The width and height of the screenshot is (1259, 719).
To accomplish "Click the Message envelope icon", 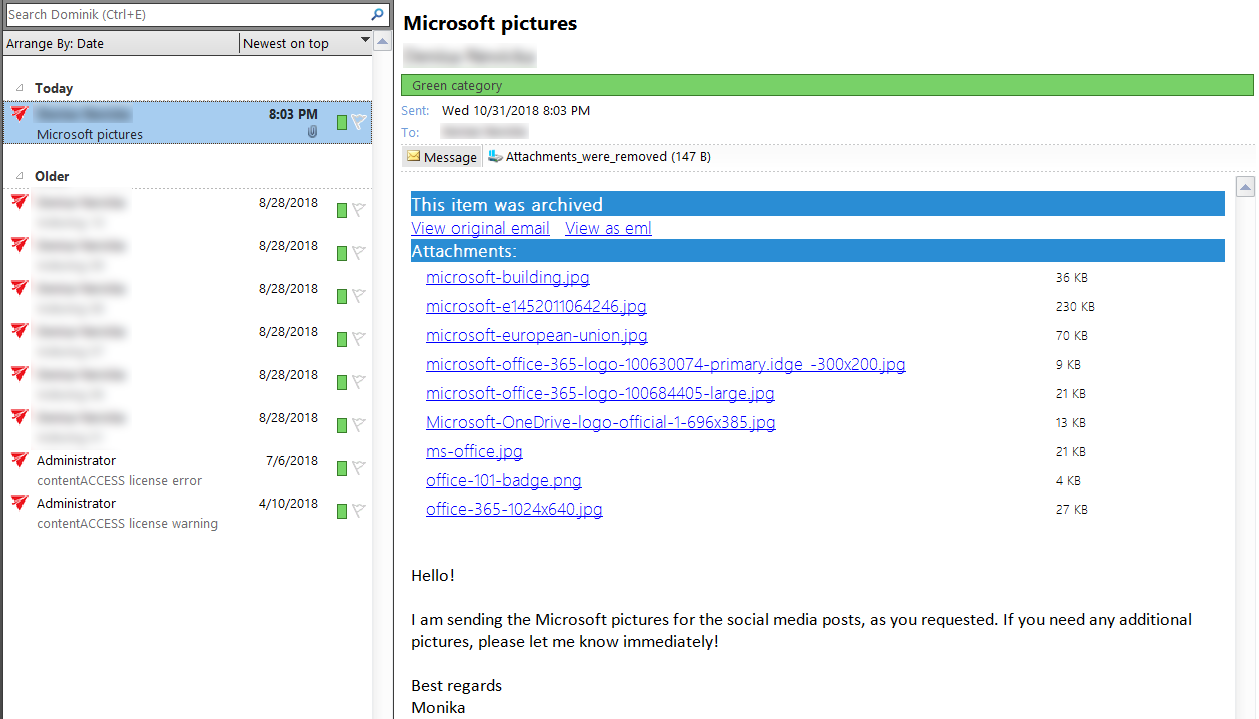I will point(413,157).
